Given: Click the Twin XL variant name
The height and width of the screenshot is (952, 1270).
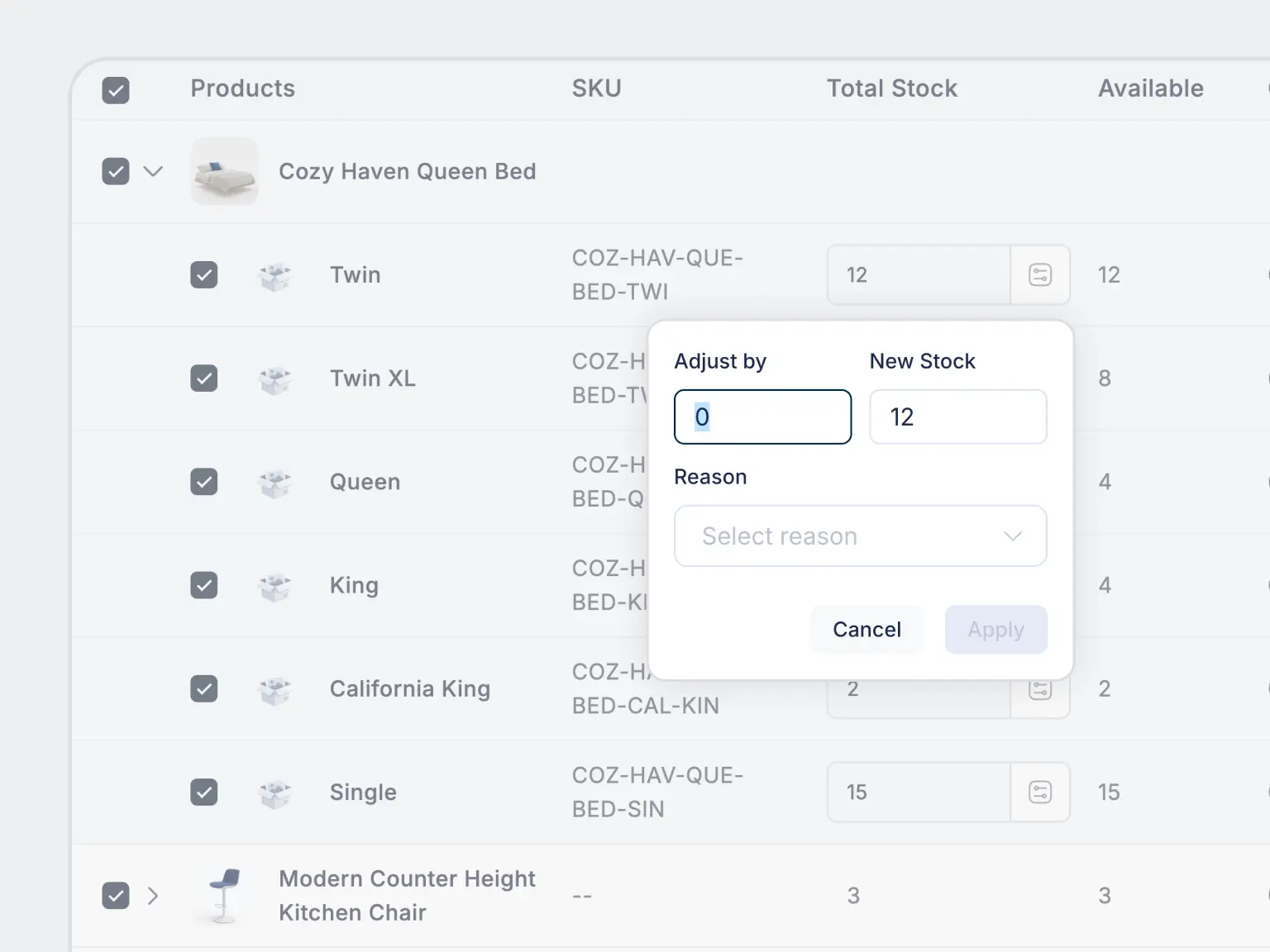Looking at the screenshot, I should (373, 378).
